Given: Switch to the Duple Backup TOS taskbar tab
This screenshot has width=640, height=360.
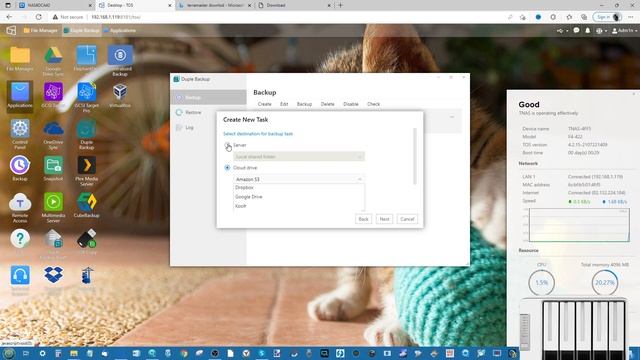Looking at the screenshot, I should (x=82, y=30).
